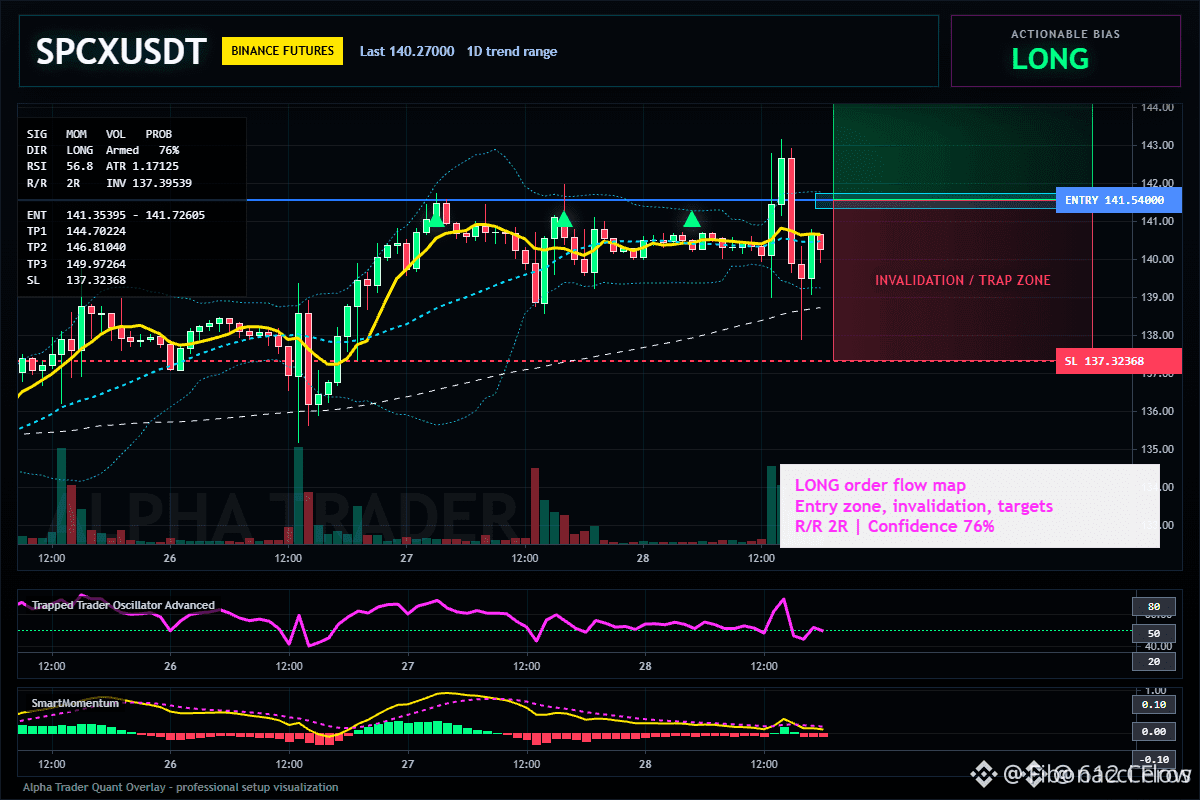Click the -0.10 scale label on SmartMomentum

[x=1153, y=759]
